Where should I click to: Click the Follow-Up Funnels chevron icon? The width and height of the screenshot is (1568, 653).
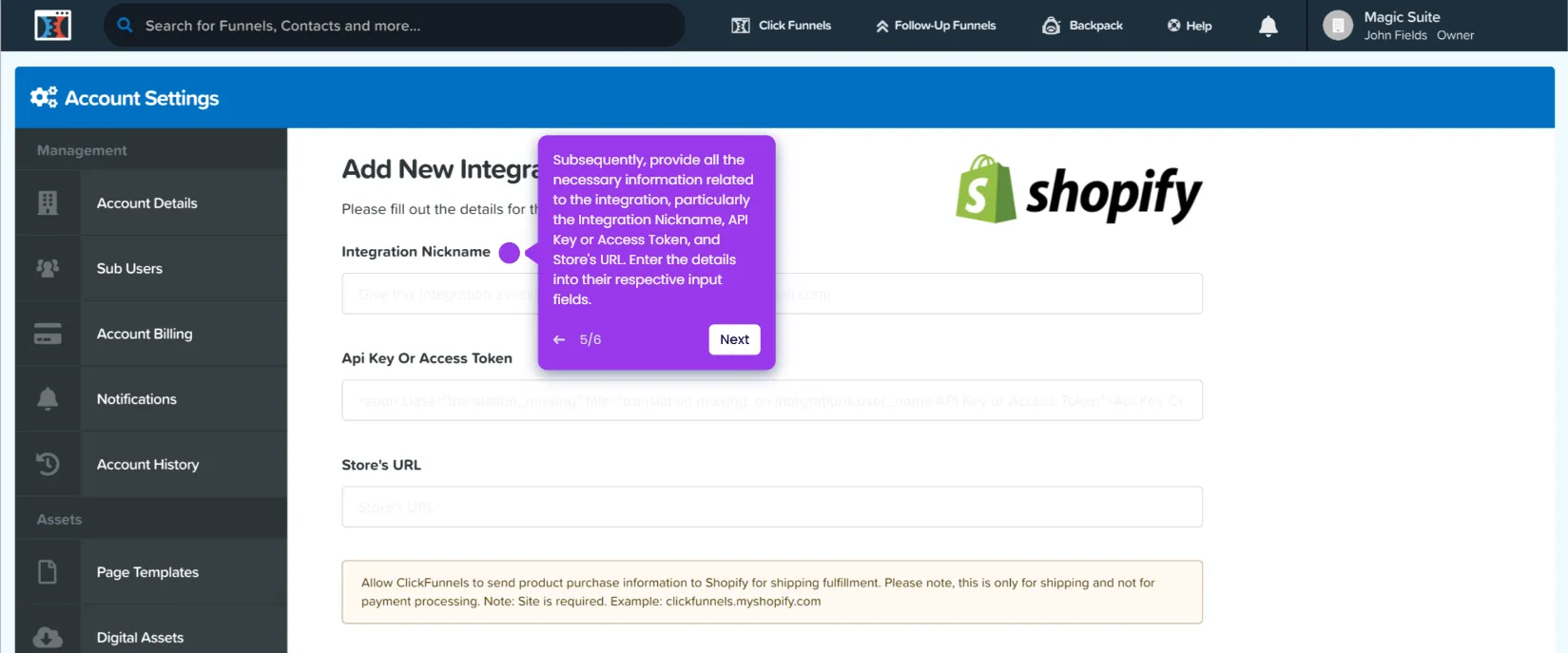pyautogui.click(x=882, y=26)
